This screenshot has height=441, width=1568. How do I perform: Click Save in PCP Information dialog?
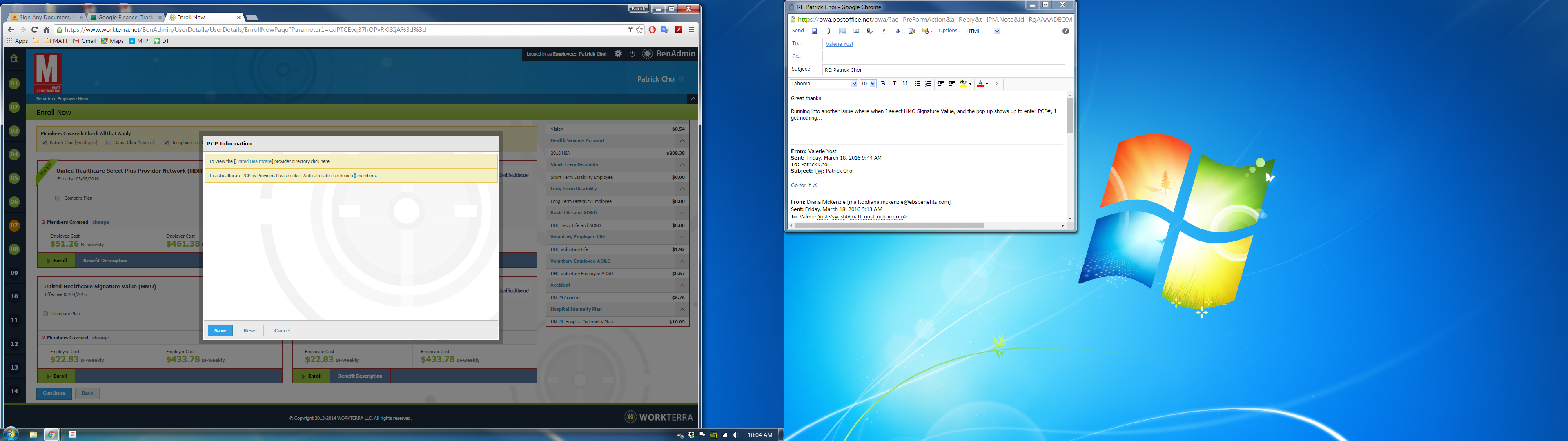click(x=220, y=330)
